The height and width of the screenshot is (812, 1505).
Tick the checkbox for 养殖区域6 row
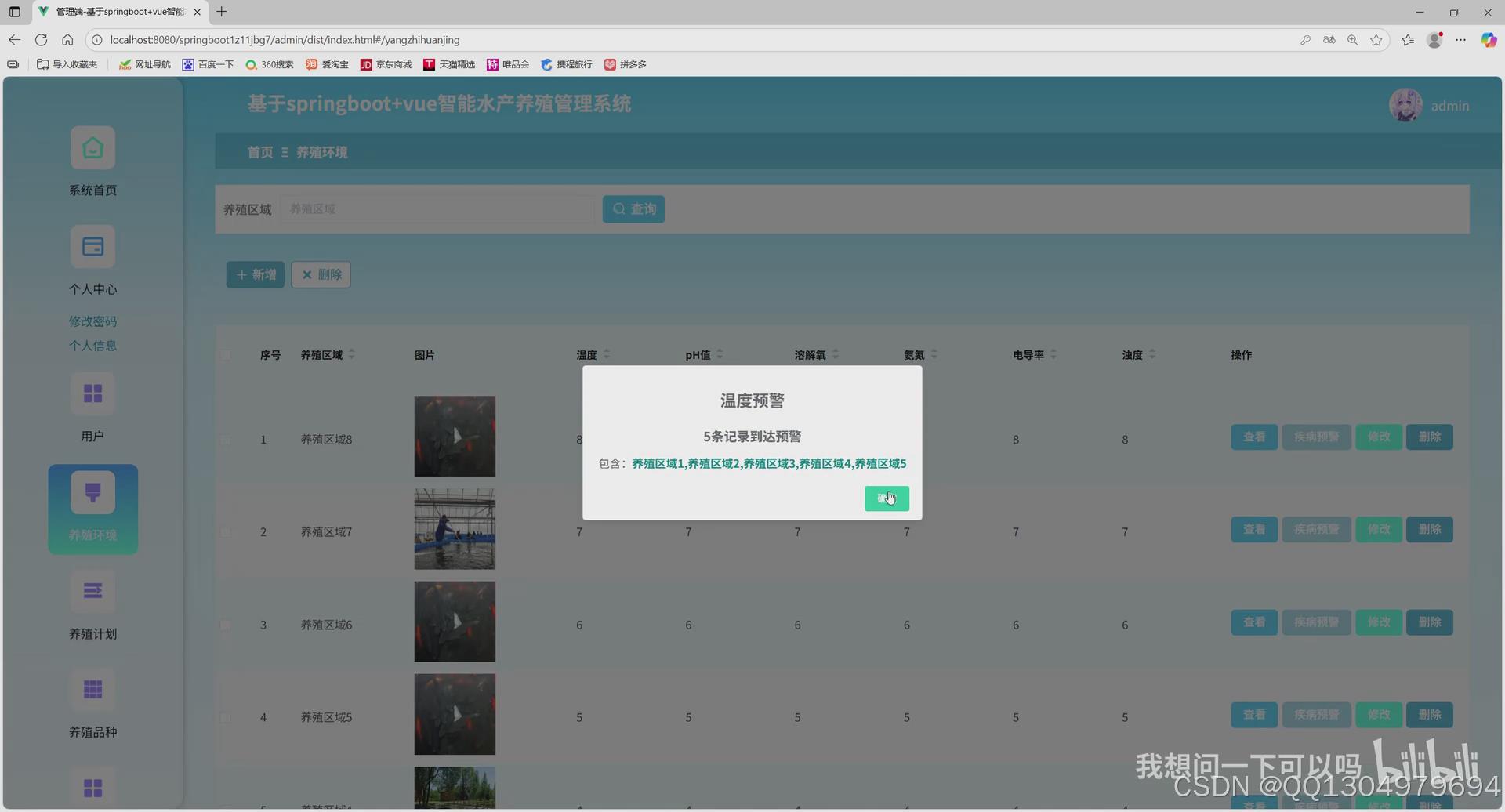point(226,625)
